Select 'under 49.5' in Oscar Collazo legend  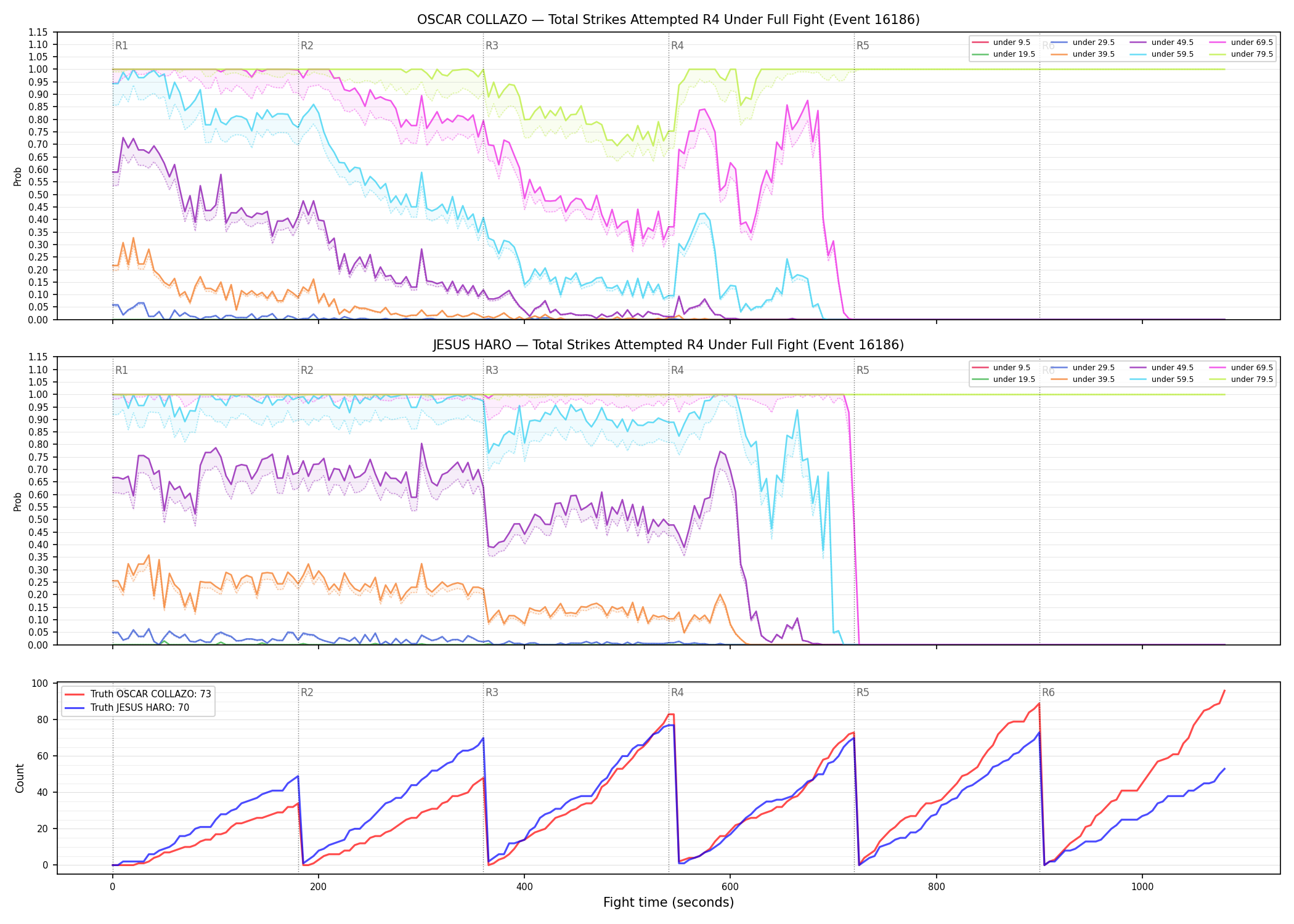pyautogui.click(x=1162, y=43)
